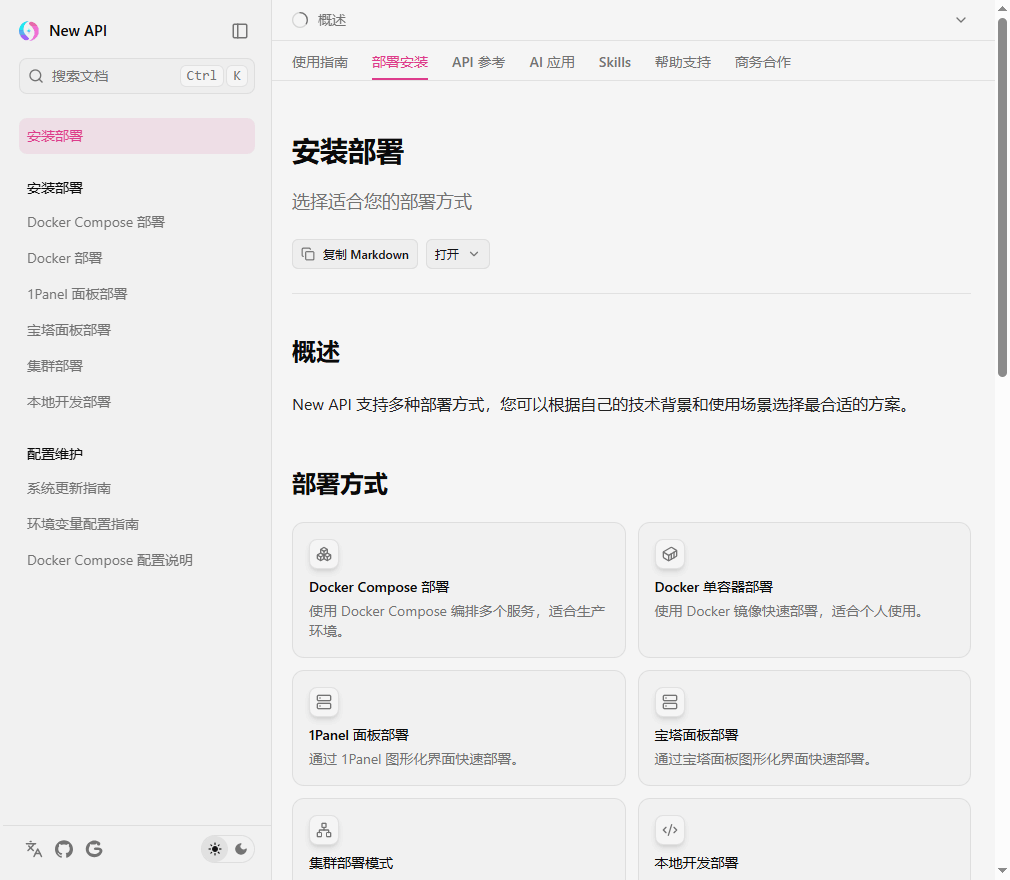The height and width of the screenshot is (880, 1010).
Task: Click the Docker Compose deployment card icon
Action: point(324,554)
